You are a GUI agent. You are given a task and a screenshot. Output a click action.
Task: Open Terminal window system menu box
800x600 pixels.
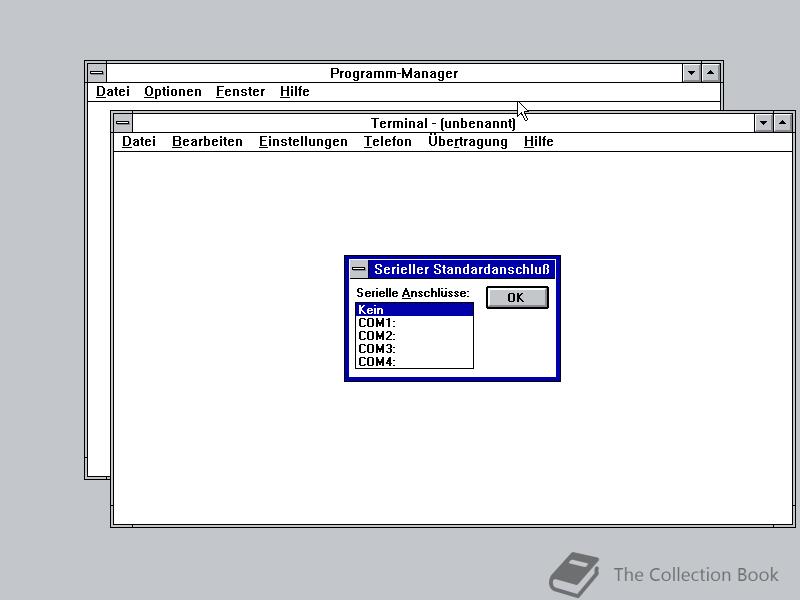tap(123, 123)
